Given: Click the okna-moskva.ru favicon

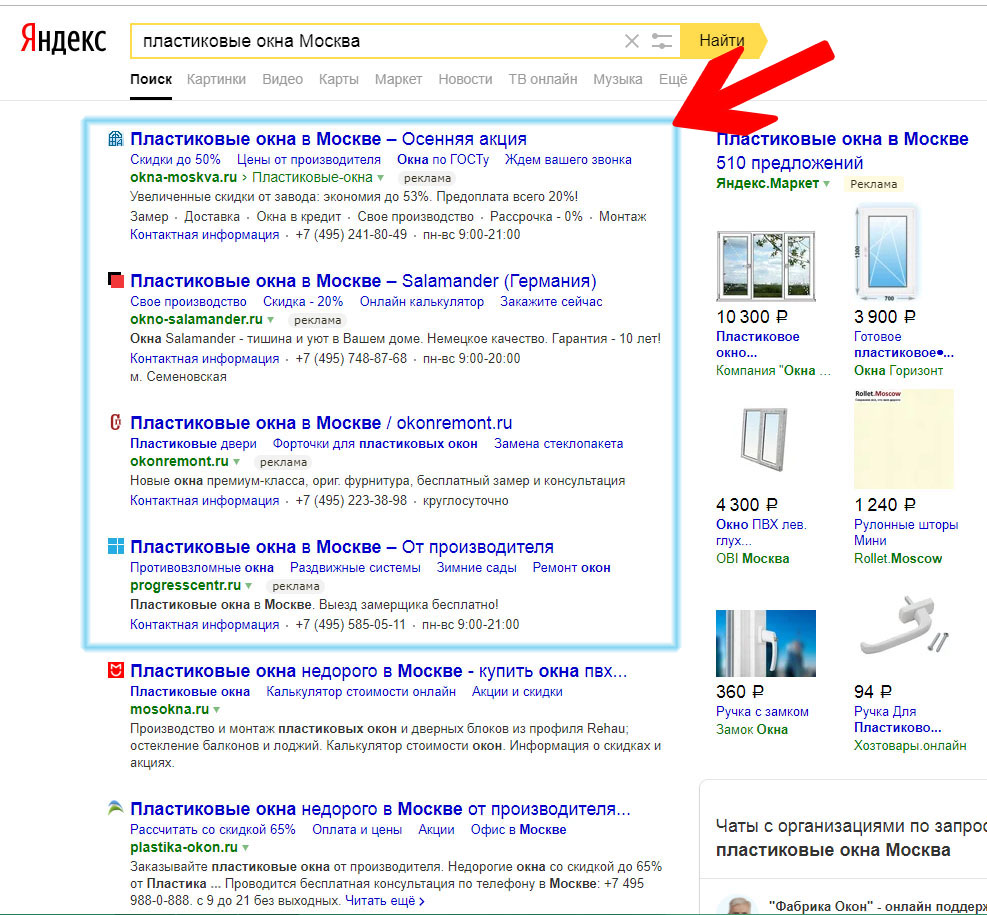Looking at the screenshot, I should tap(115, 138).
